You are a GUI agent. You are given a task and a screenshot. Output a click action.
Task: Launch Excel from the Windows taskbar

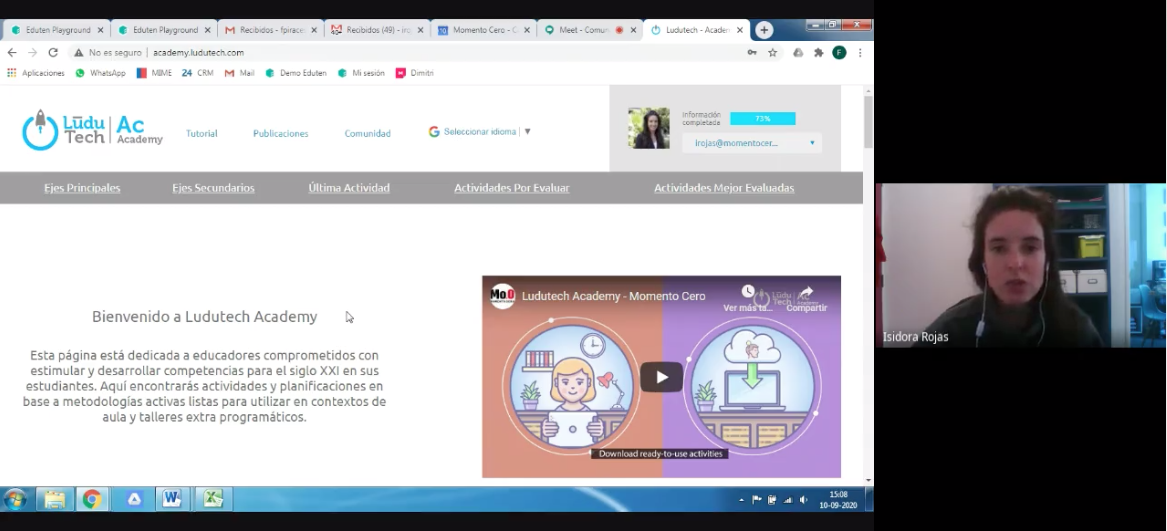[x=212, y=499]
